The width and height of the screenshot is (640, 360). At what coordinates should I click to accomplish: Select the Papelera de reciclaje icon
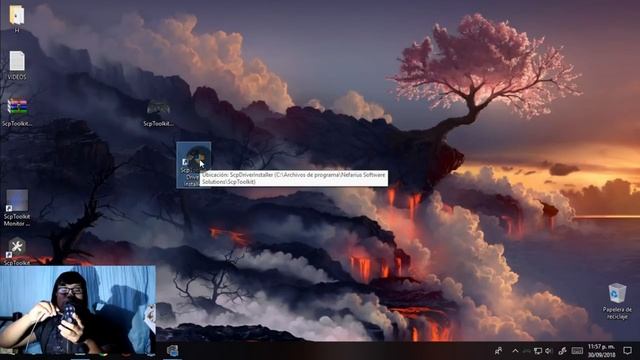click(617, 301)
